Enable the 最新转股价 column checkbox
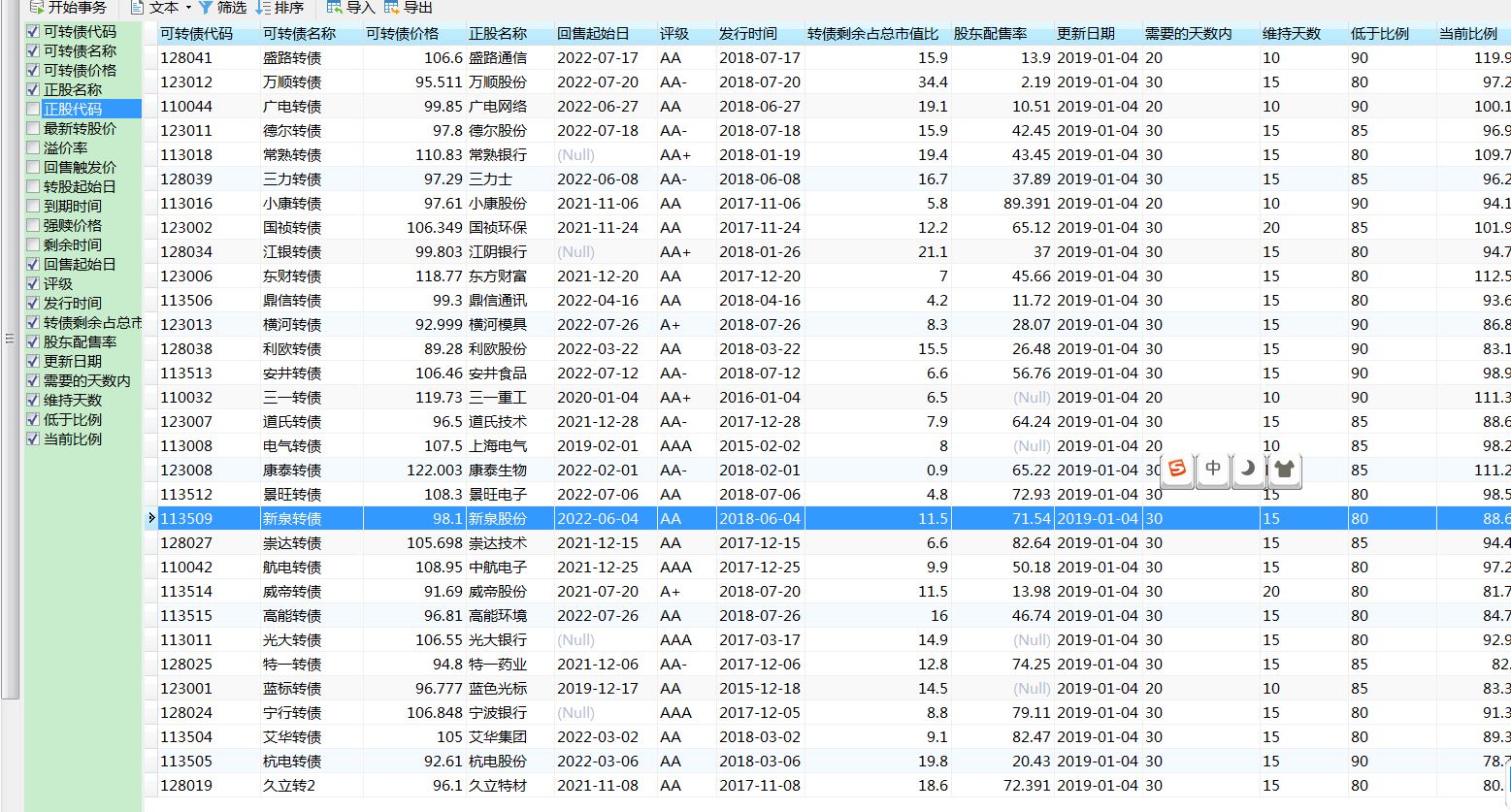This screenshot has height=812, width=1511. [x=34, y=128]
